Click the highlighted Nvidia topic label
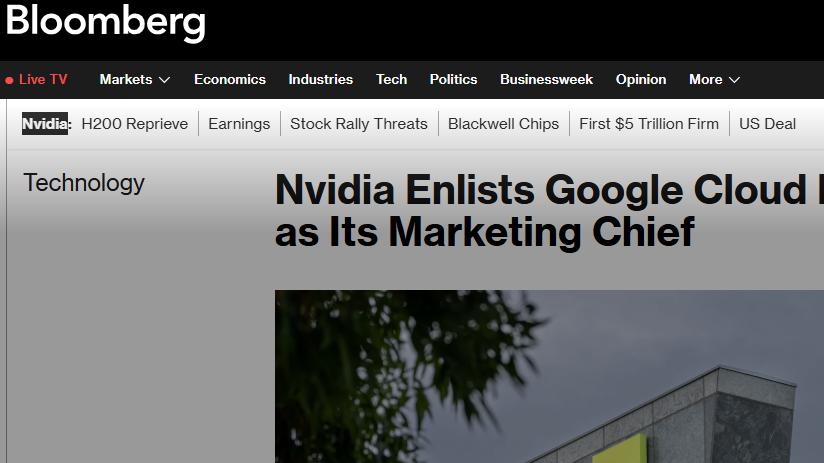824x463 pixels. tap(46, 124)
